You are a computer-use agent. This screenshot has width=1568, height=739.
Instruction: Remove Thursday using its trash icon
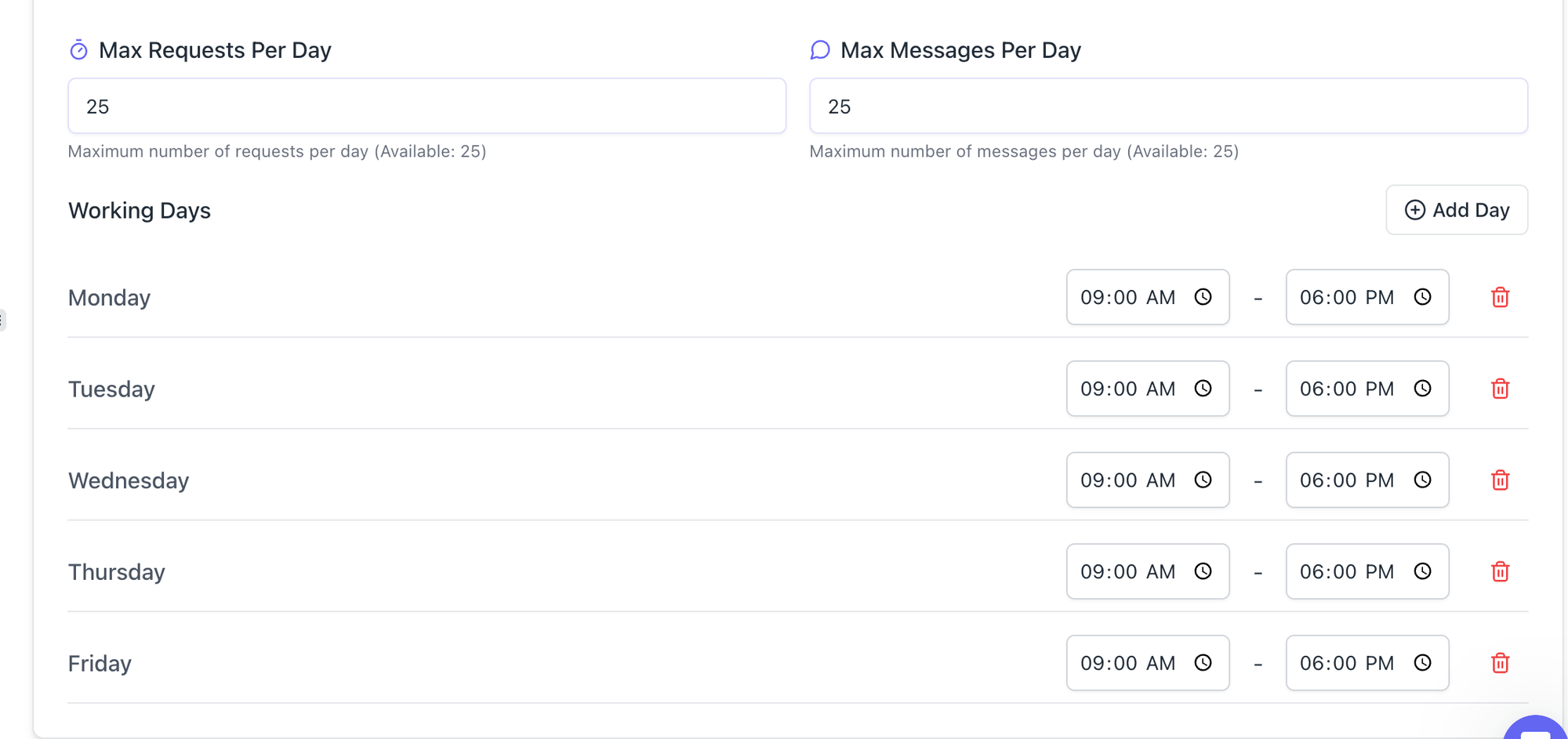1500,572
